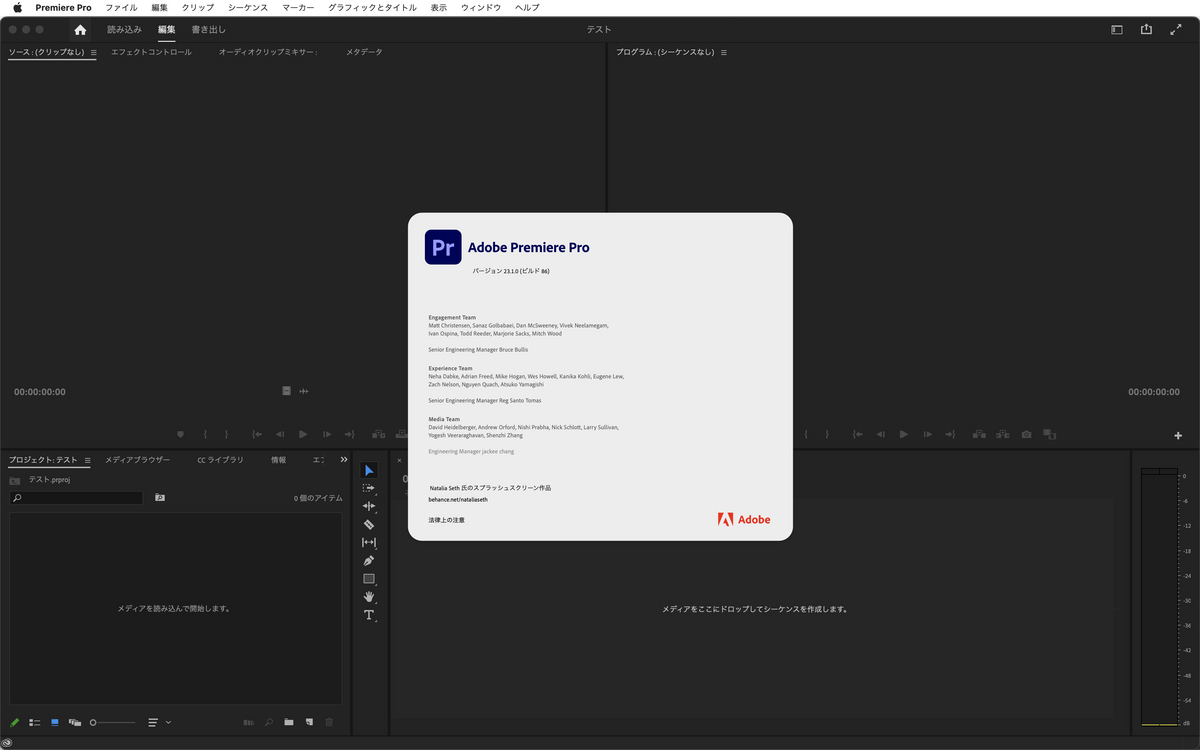Open Comparison View in Program monitor
The image size is (1200, 750).
pos(1049,434)
